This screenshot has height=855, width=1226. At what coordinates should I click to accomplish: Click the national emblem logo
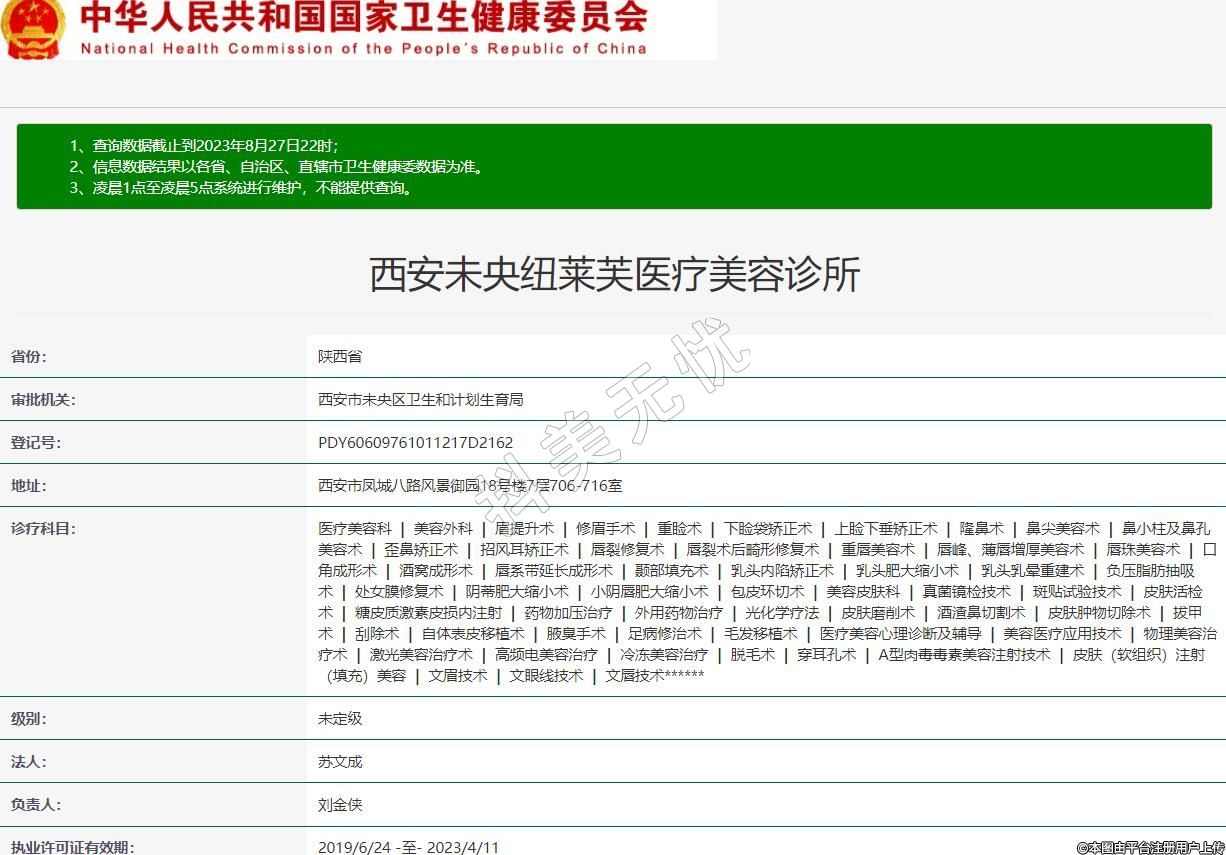pos(32,28)
